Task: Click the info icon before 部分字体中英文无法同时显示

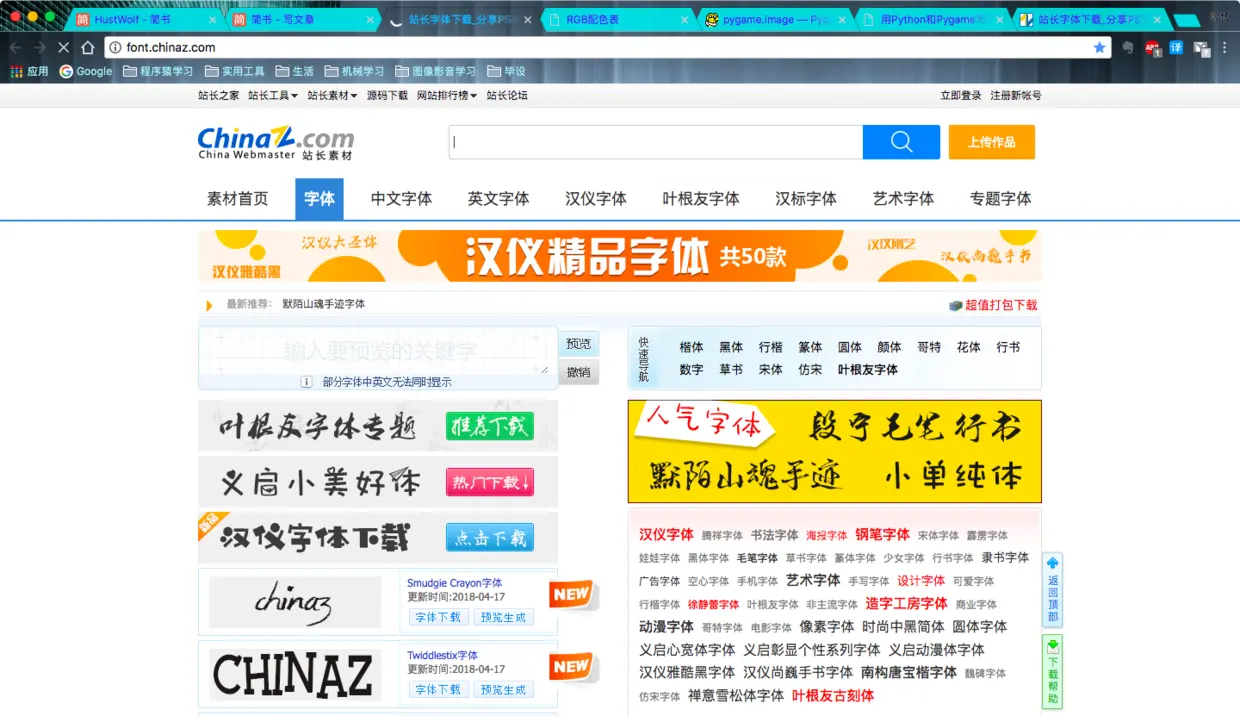Action: pyautogui.click(x=307, y=381)
